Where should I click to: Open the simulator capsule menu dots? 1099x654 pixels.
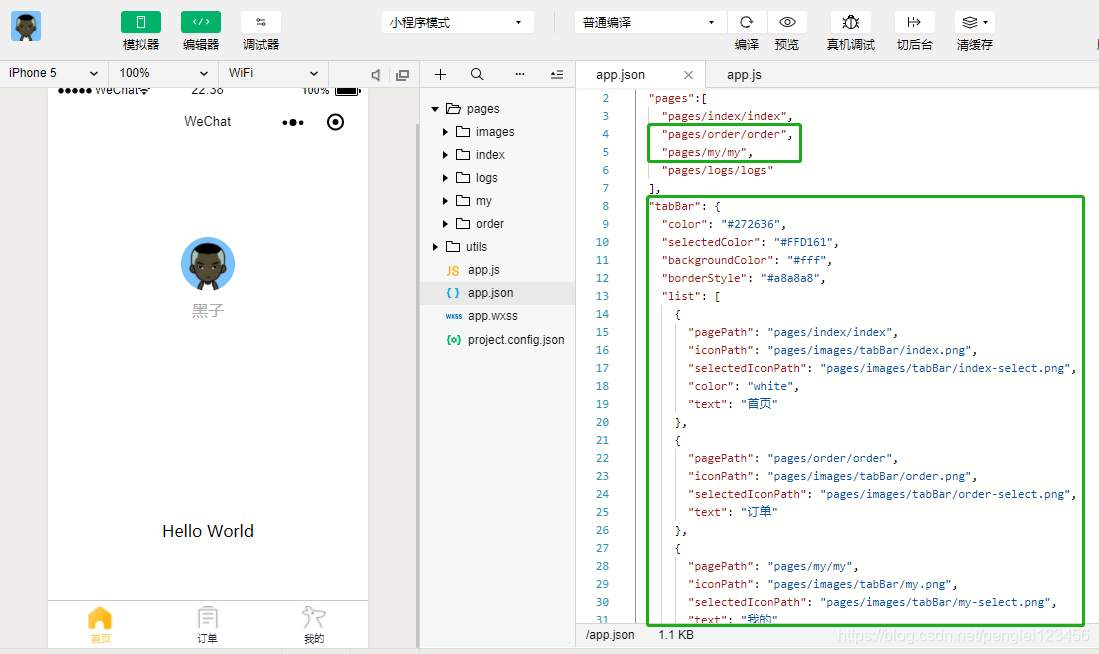pyautogui.click(x=293, y=122)
